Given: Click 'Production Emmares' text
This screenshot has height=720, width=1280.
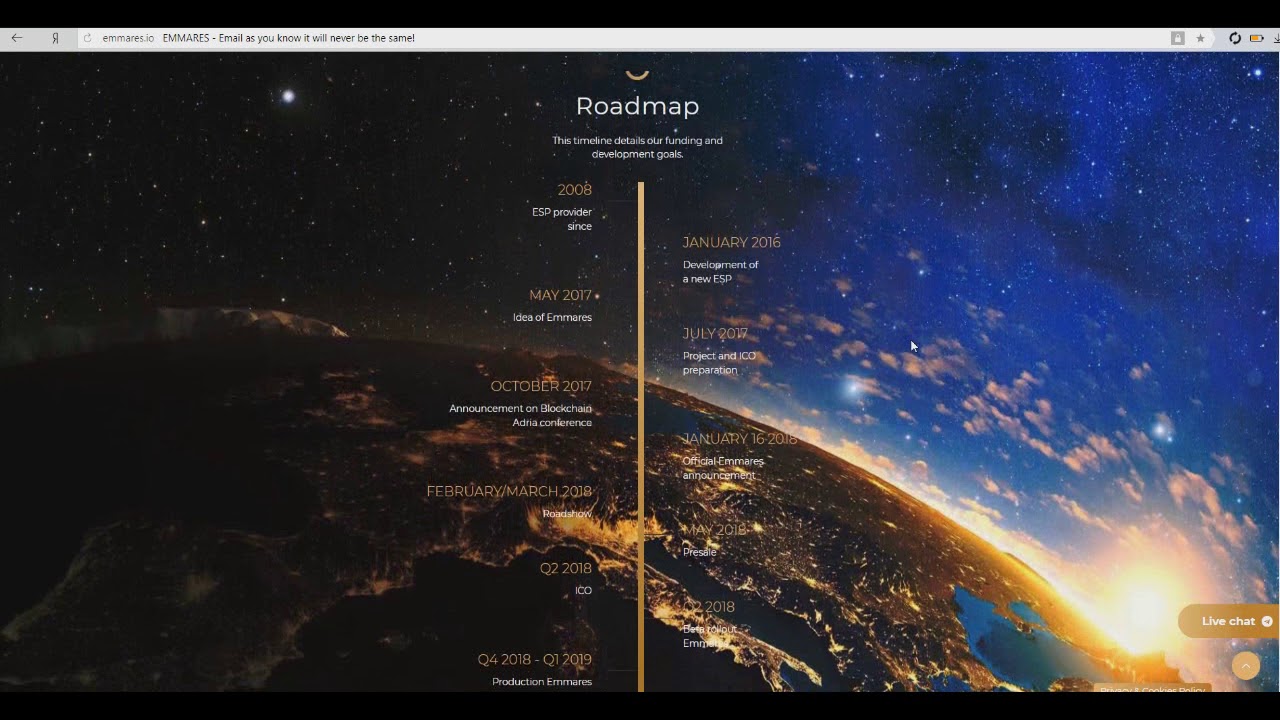Looking at the screenshot, I should 542,682.
